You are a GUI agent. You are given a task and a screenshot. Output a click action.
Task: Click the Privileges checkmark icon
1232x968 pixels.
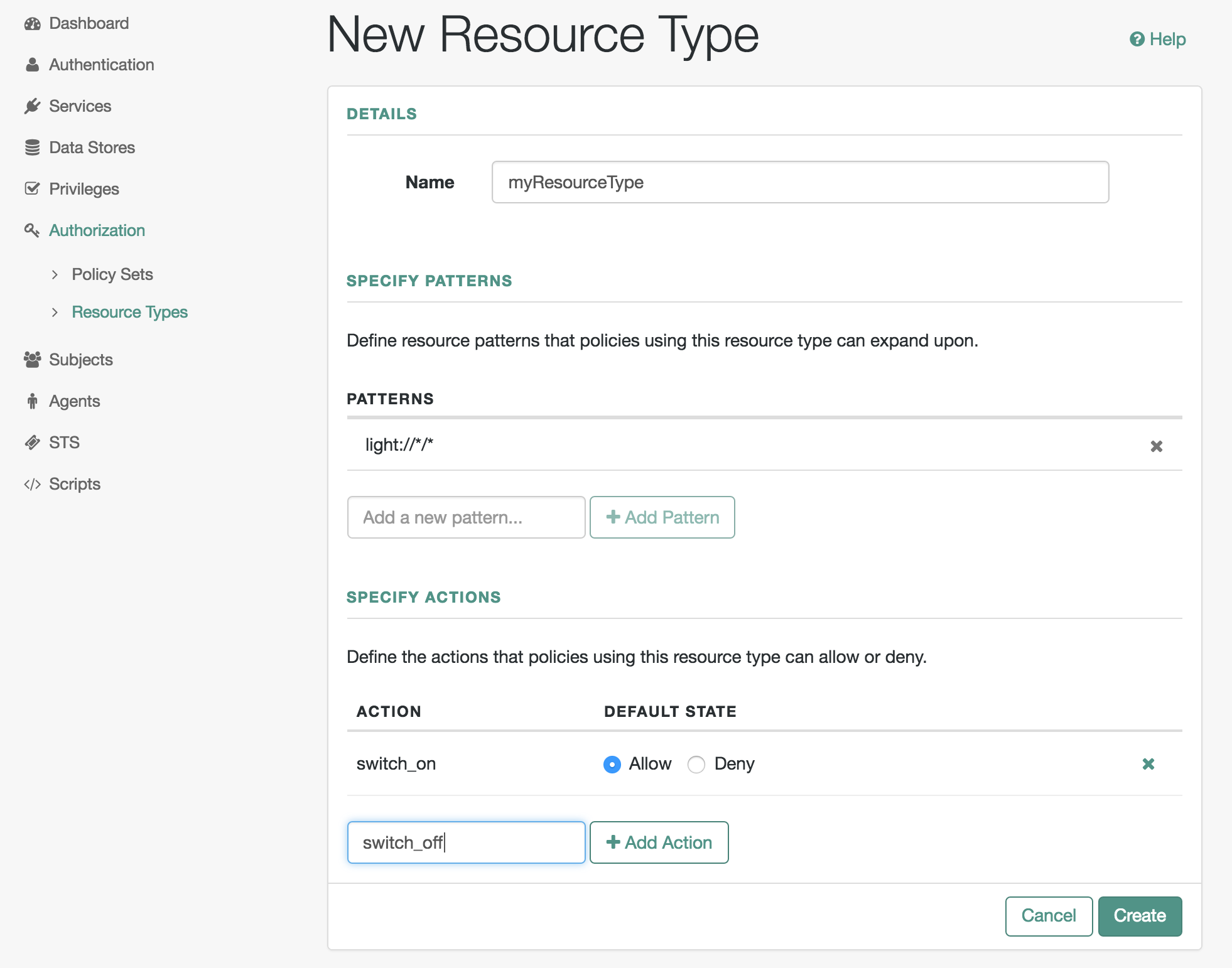tap(33, 189)
